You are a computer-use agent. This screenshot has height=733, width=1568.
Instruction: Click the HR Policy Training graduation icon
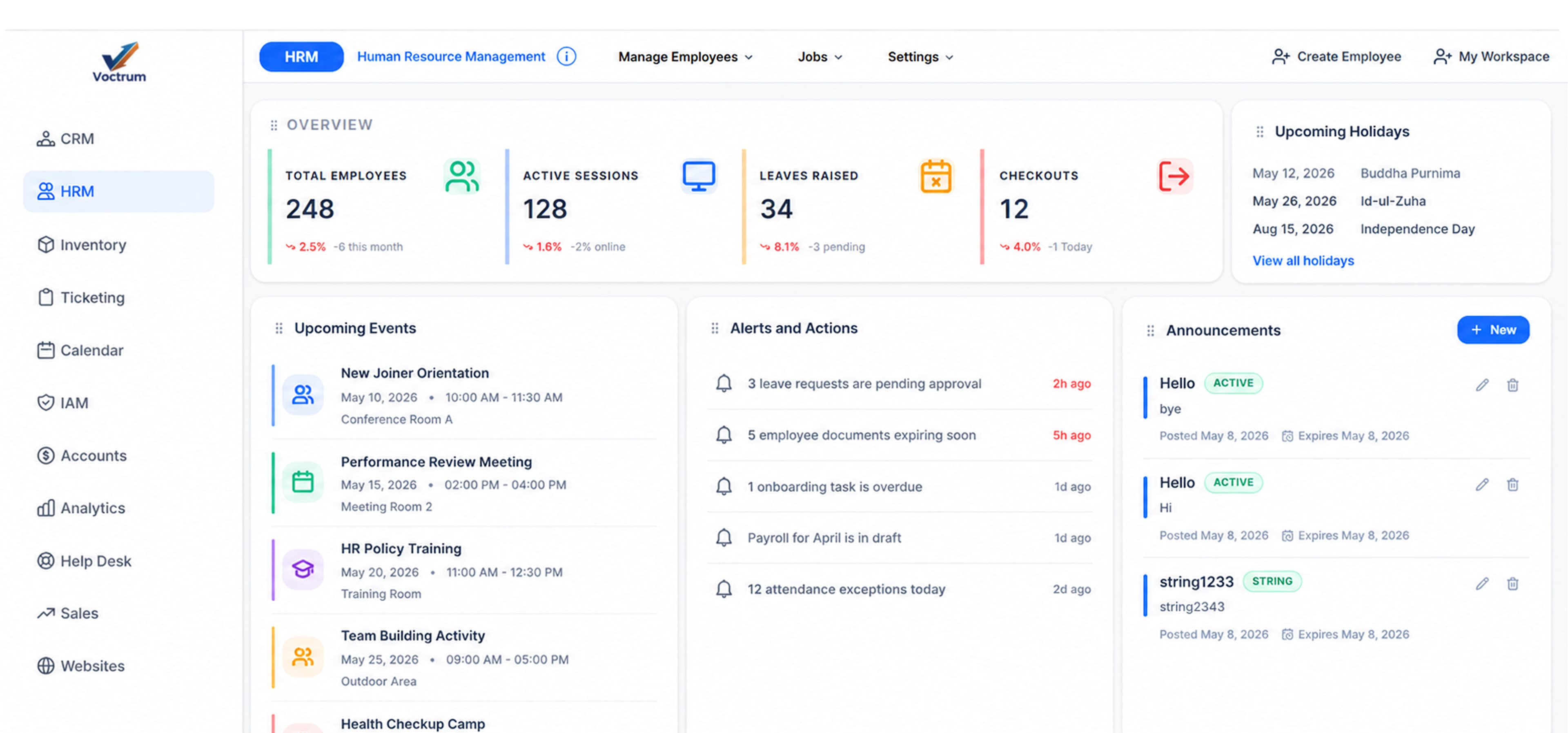point(303,569)
